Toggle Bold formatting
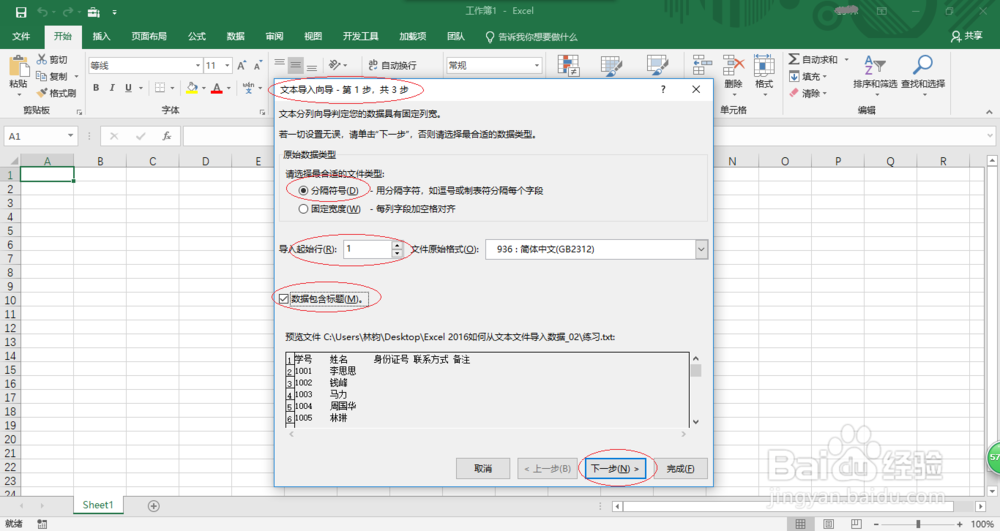1000x531 pixels. (96, 88)
